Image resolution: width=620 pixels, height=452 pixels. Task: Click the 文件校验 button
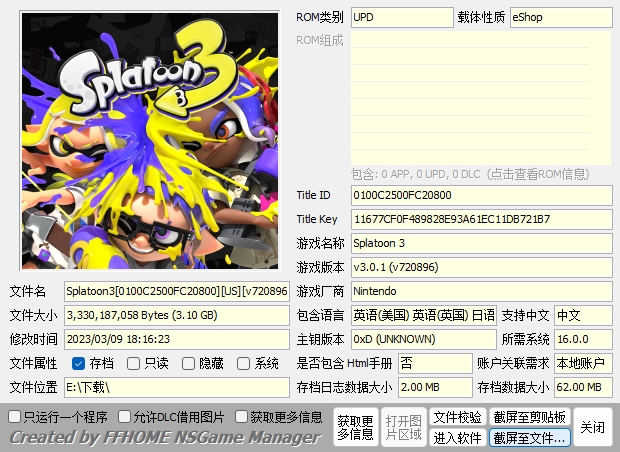click(x=458, y=417)
